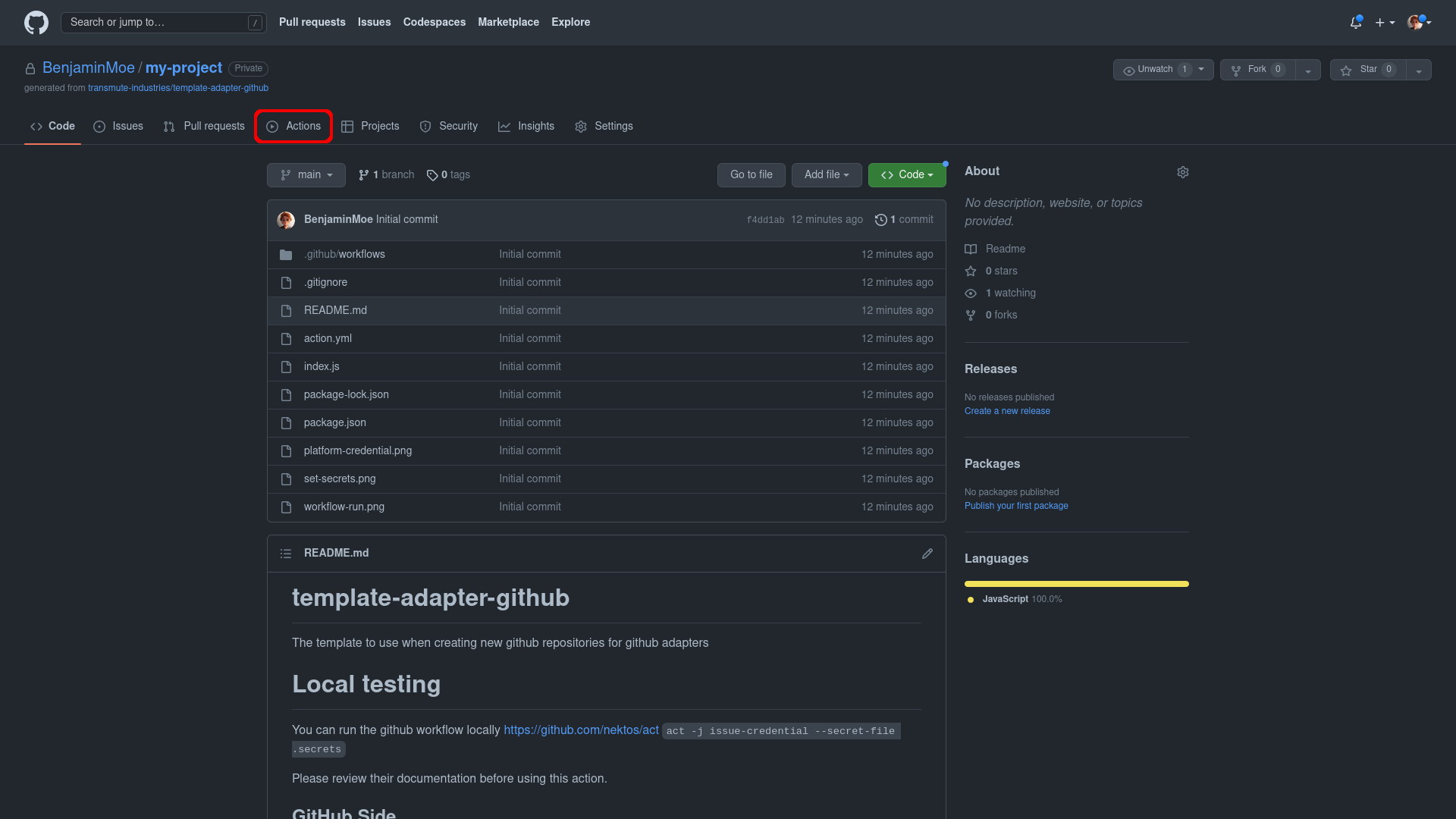Open the BenjaminMoe owner link
Image resolution: width=1456 pixels, height=819 pixels.
click(x=88, y=68)
